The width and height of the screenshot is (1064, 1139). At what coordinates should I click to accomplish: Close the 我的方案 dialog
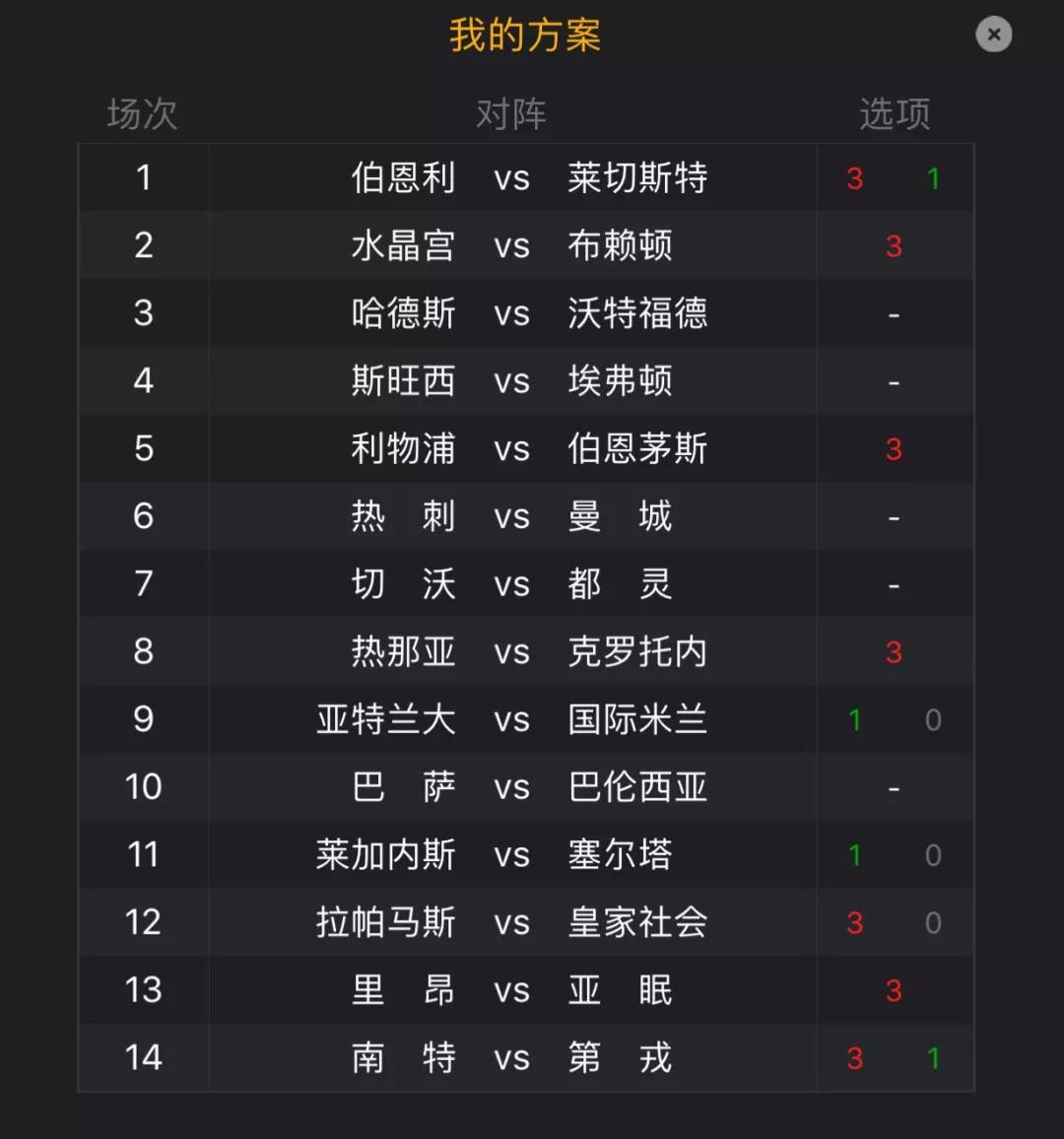tap(993, 34)
